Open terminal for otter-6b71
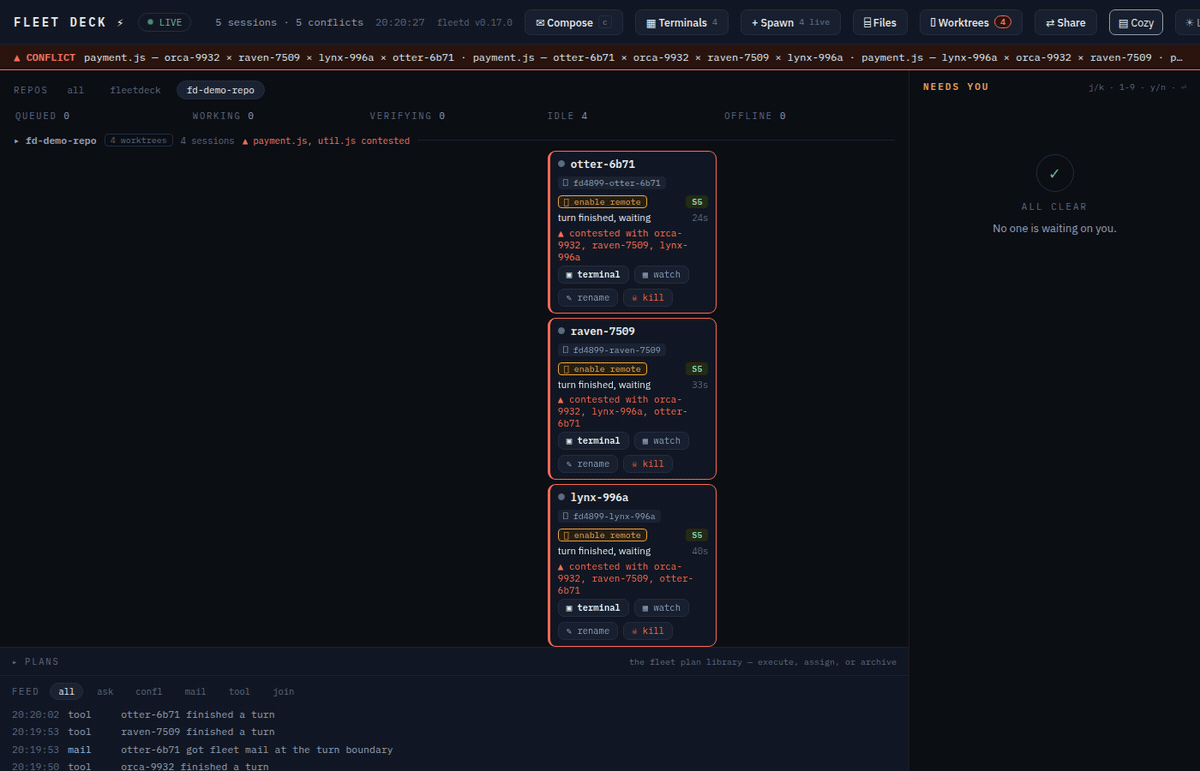 pos(593,274)
